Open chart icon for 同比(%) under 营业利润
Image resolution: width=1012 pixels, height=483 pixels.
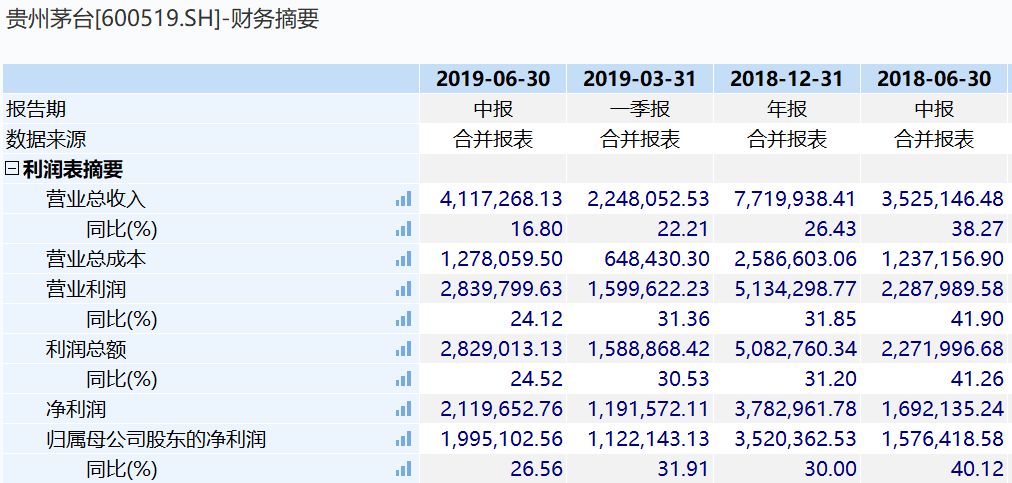tap(403, 319)
